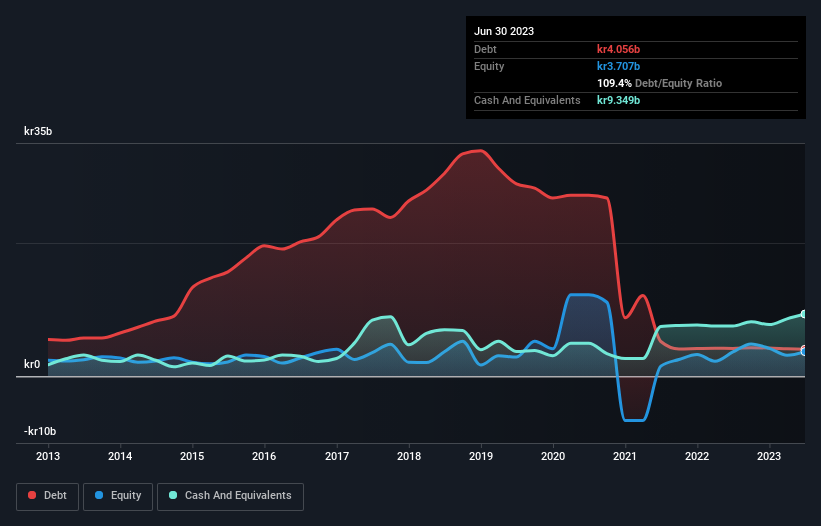821x526 pixels.
Task: Select the blue Equity endpoint marker on chart
Action: [804, 352]
